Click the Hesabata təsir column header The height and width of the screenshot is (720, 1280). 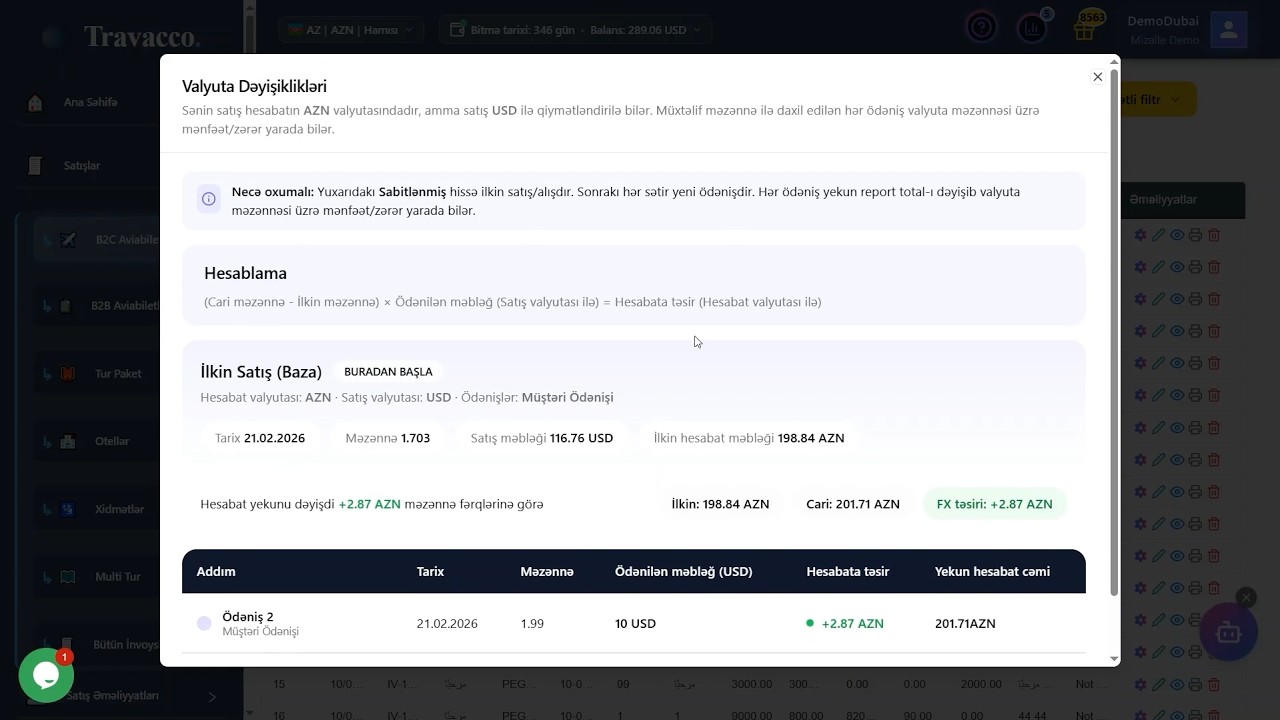click(847, 571)
